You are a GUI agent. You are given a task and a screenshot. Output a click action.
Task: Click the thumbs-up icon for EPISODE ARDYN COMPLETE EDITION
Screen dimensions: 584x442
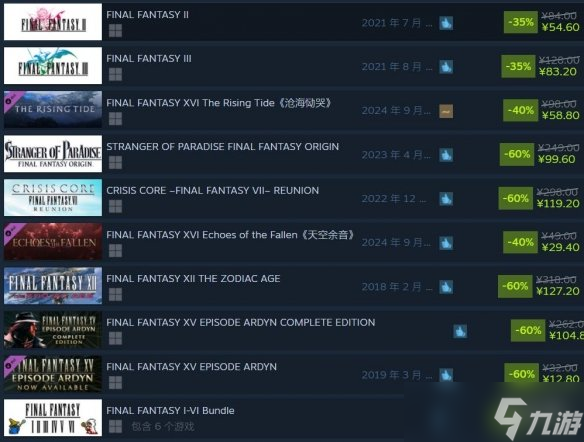click(460, 331)
